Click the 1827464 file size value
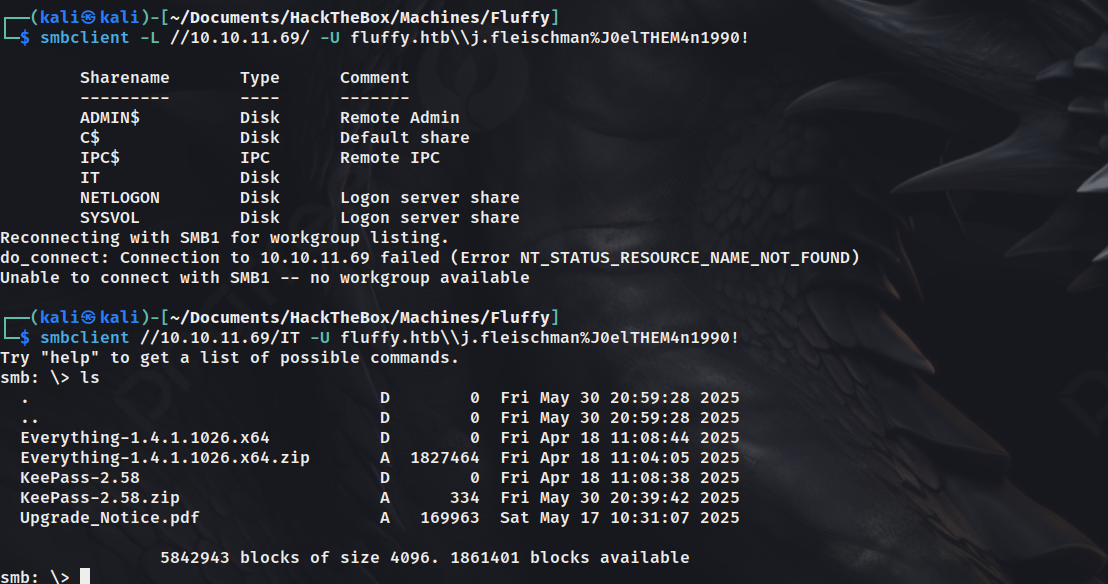Image resolution: width=1108 pixels, height=584 pixels. tap(444, 458)
